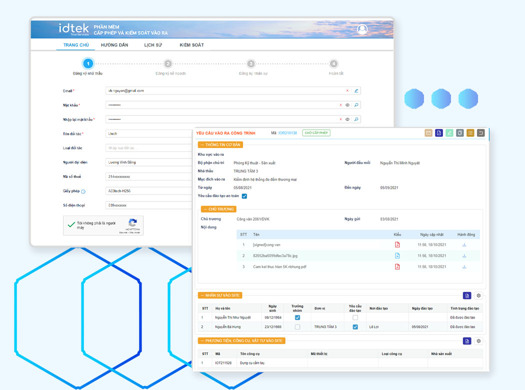525x390 pixels.
Task: Click the dark blue document icon in top toolbar
Action: 439,133
